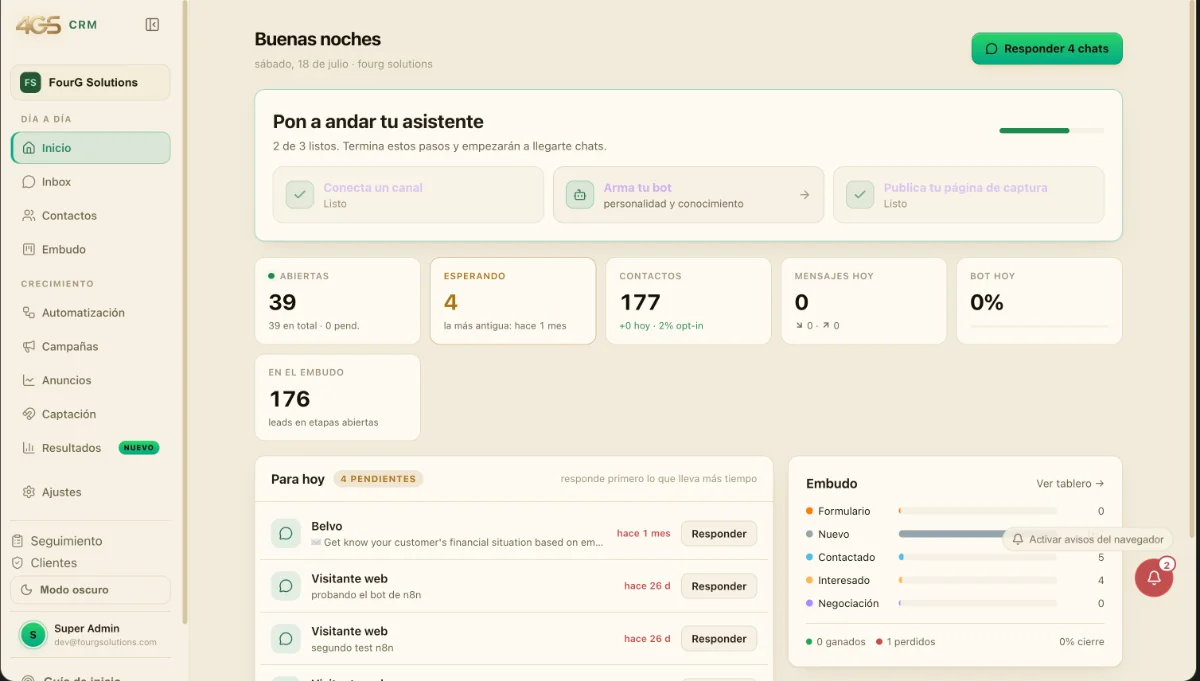Enable browser notifications via Activar avisos

pyautogui.click(x=1087, y=539)
